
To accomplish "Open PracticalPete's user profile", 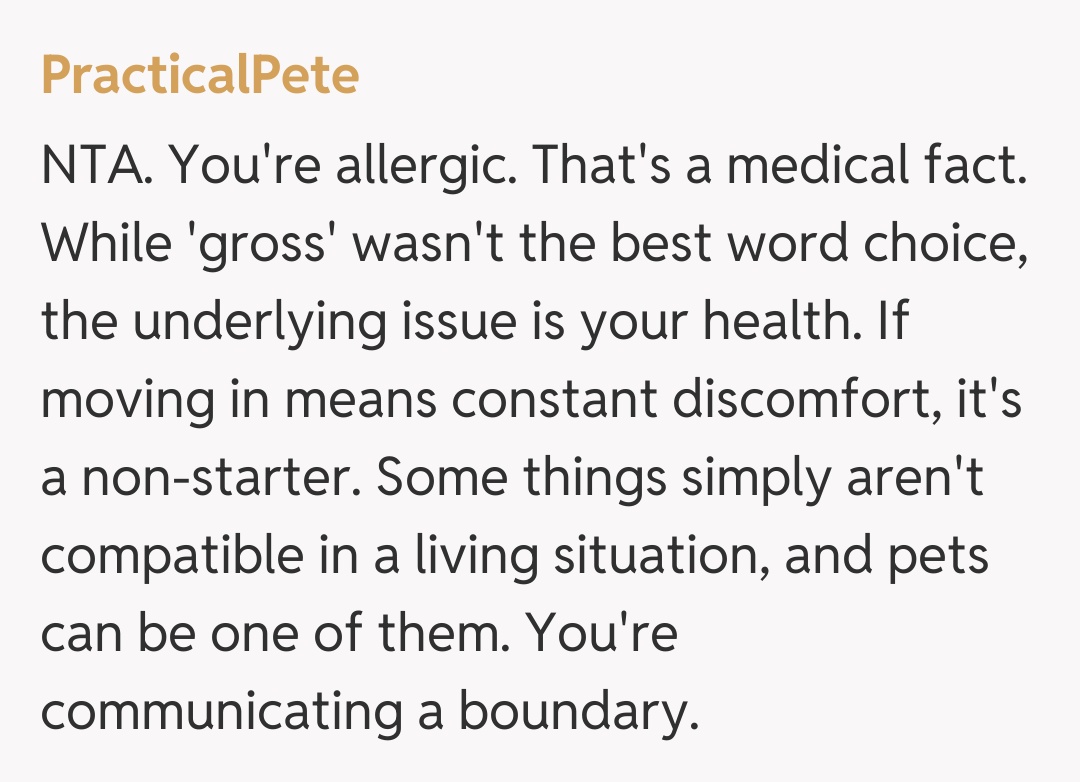I will (x=199, y=76).
